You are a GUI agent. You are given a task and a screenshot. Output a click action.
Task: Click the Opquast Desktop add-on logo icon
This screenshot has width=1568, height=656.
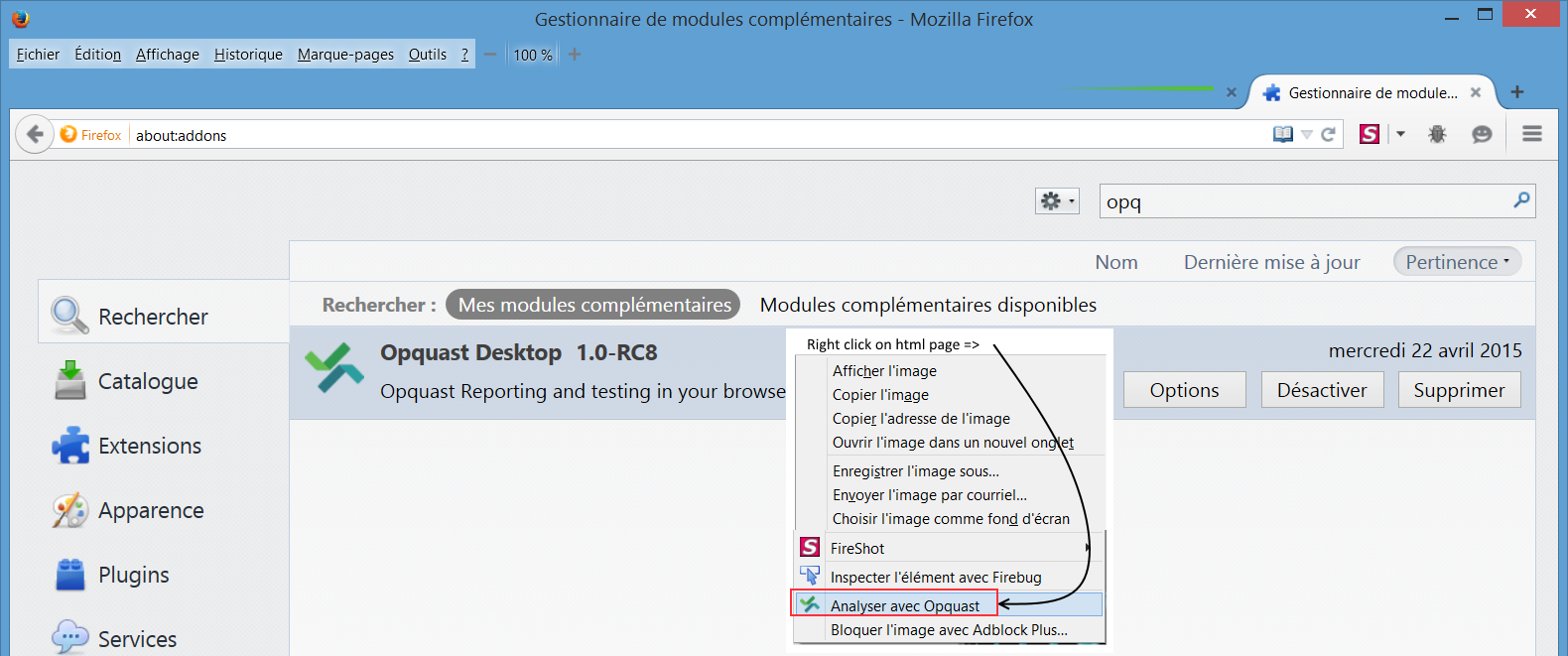334,368
